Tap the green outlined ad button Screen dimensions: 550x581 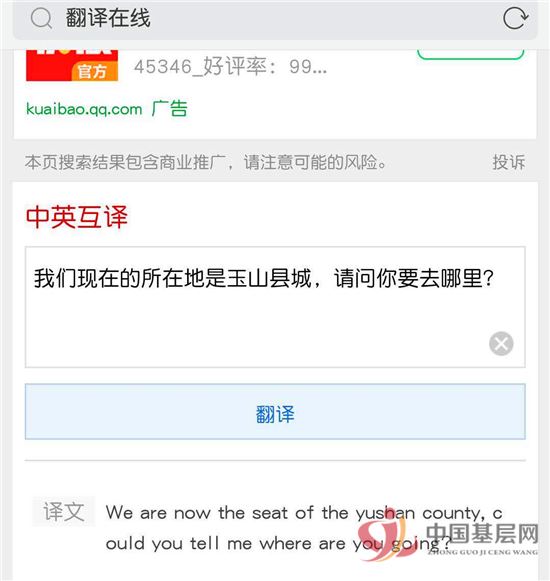click(470, 54)
